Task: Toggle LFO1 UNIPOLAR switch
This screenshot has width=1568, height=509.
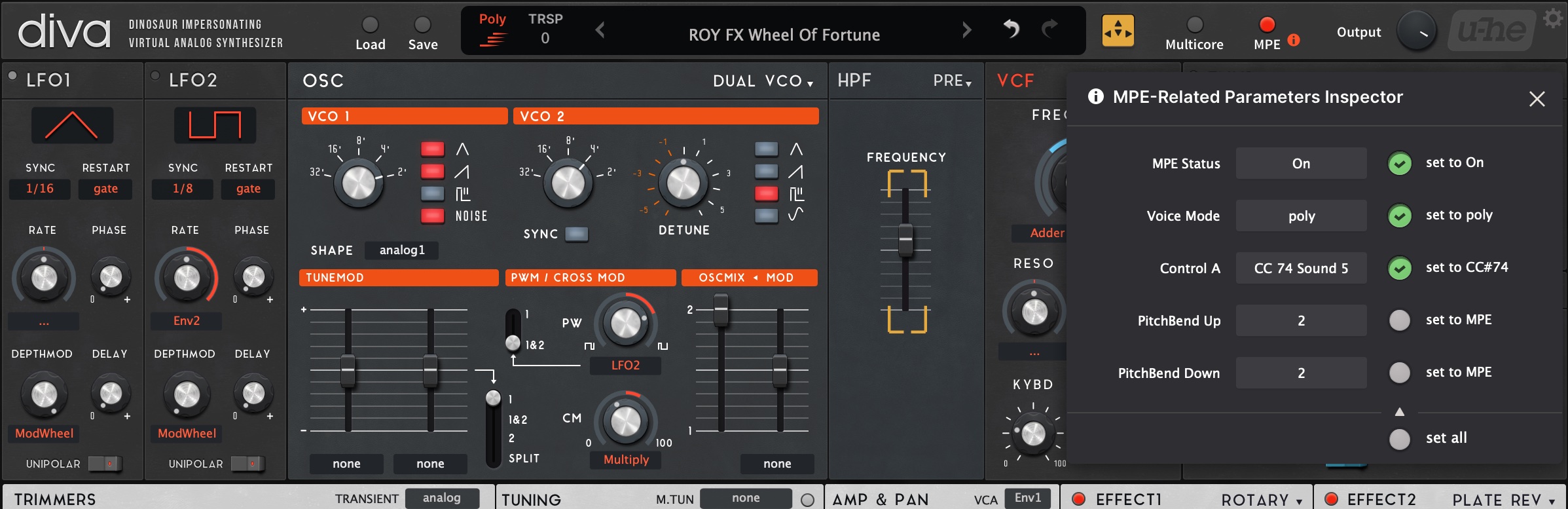Action: [105, 464]
